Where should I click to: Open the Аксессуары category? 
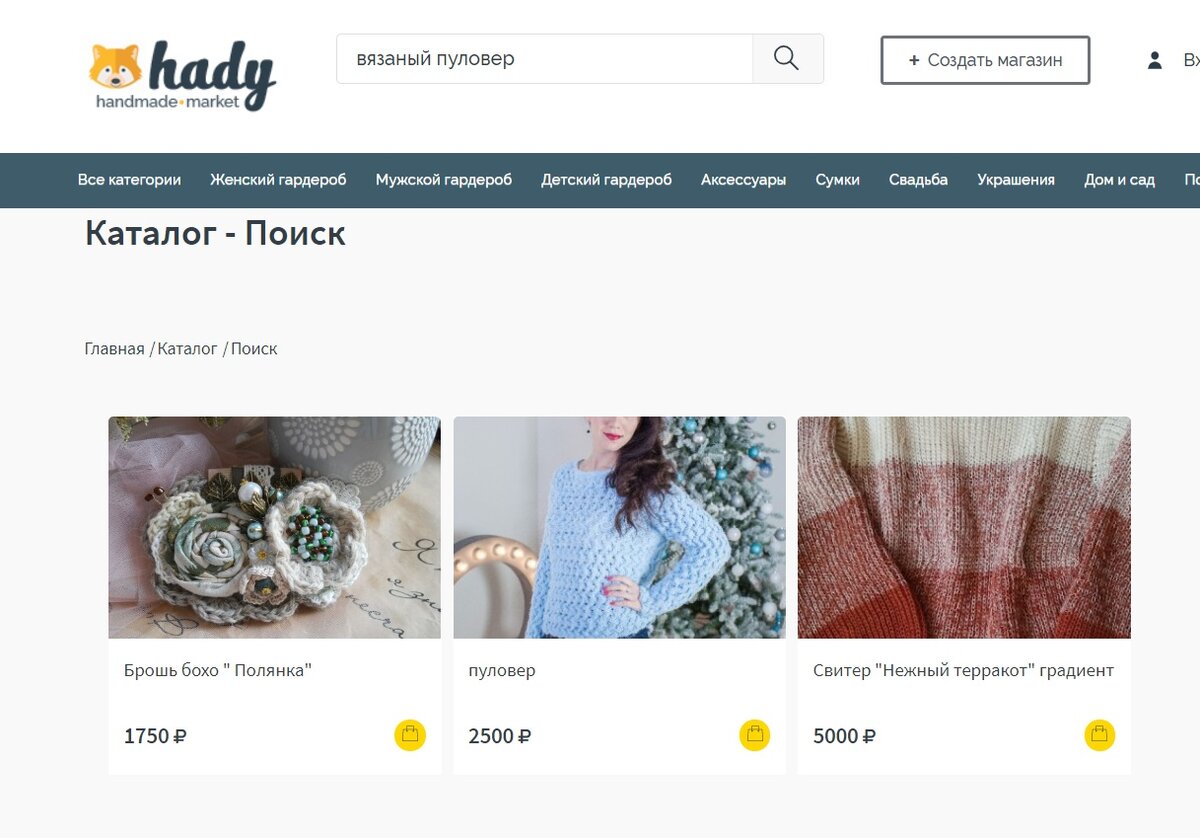pos(743,180)
